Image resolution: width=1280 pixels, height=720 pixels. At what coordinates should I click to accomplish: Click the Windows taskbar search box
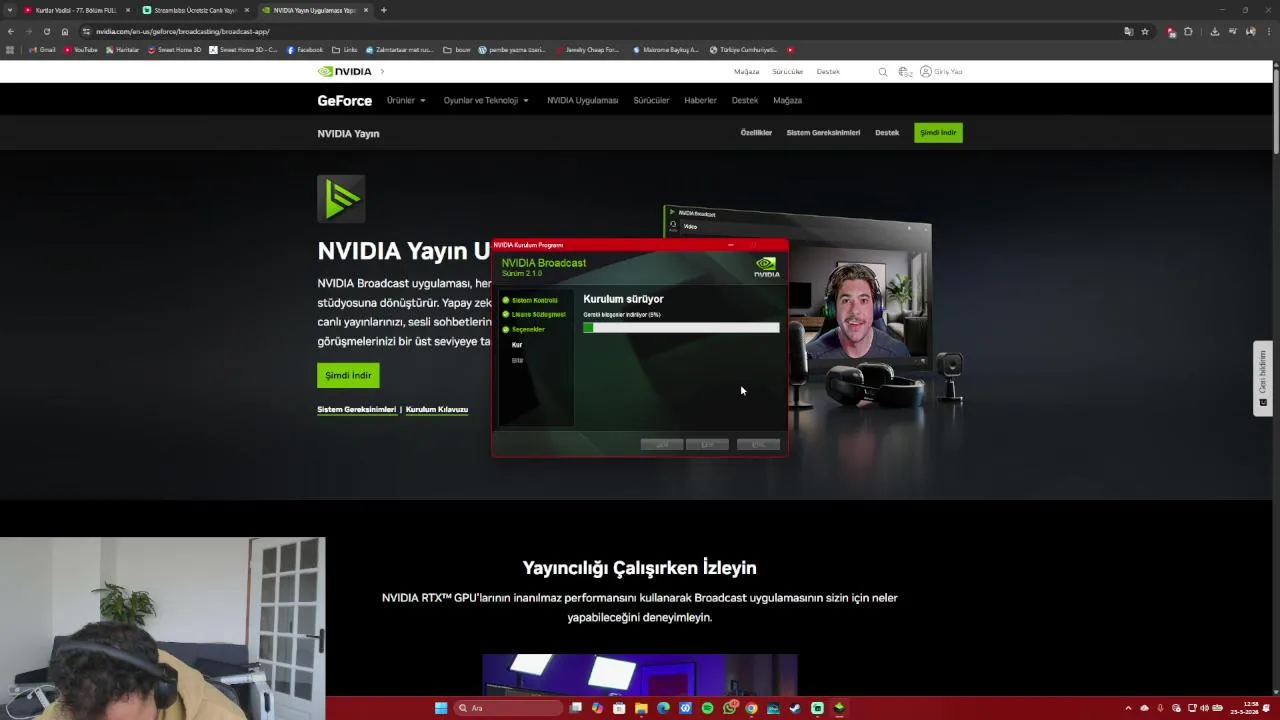tap(507, 708)
